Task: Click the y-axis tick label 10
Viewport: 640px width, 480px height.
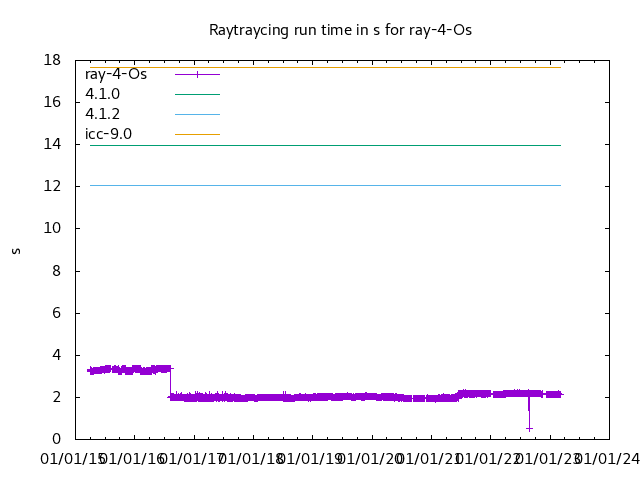Action: [x=54, y=228]
